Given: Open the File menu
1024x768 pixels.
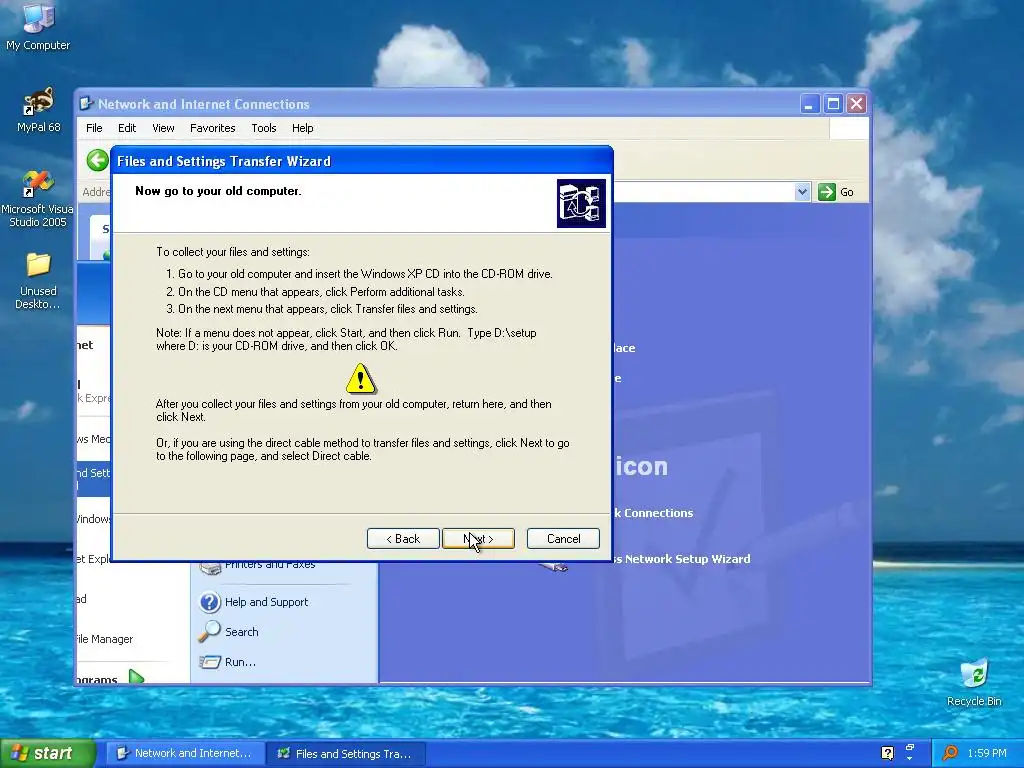Looking at the screenshot, I should click(94, 128).
